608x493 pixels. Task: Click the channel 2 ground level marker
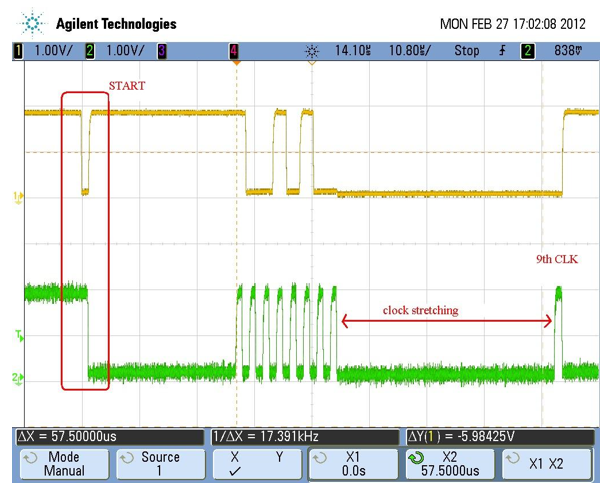18,377
